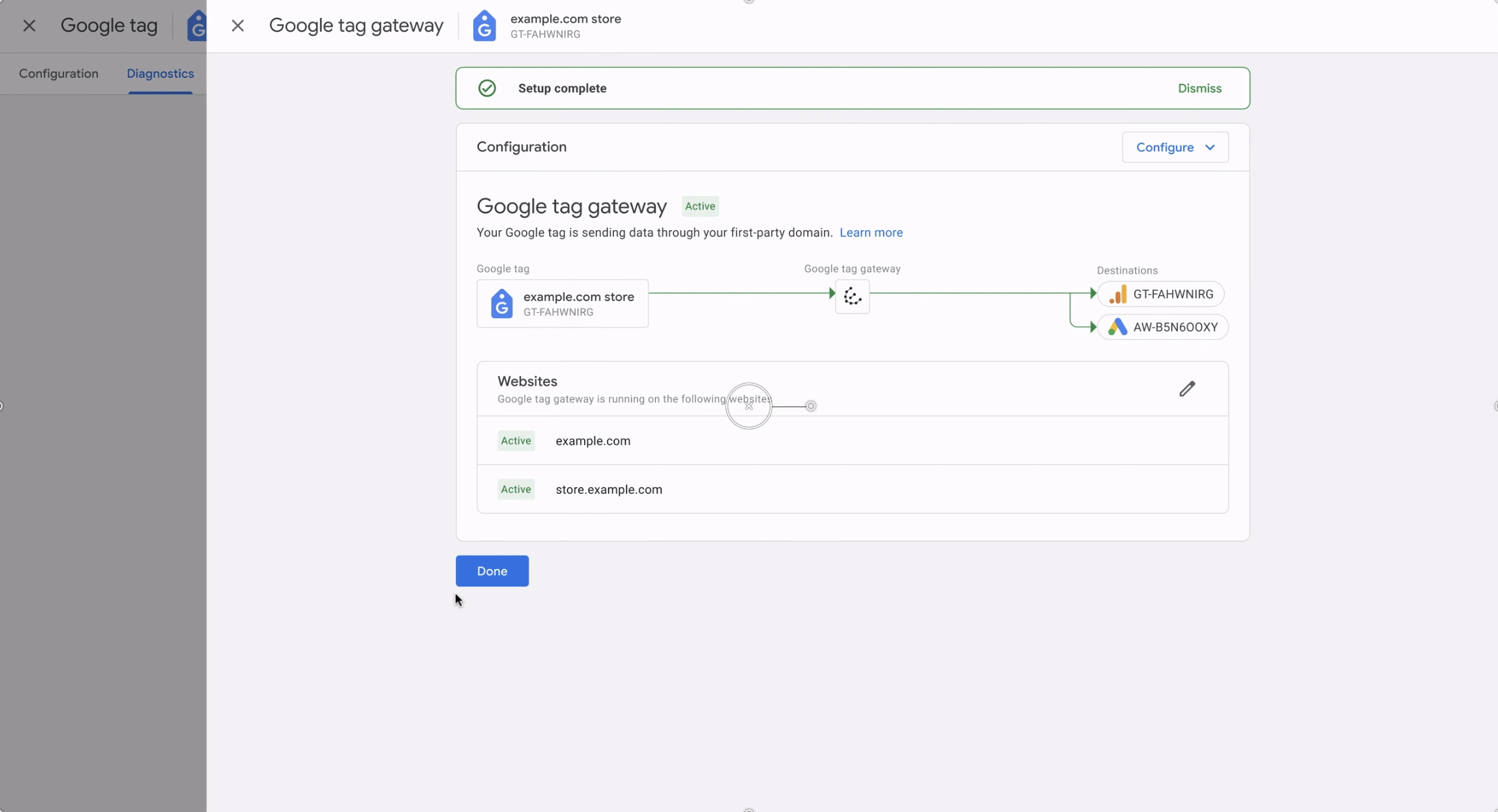The width and height of the screenshot is (1498, 812).
Task: Click the example.com store Google tag card
Action: [563, 304]
